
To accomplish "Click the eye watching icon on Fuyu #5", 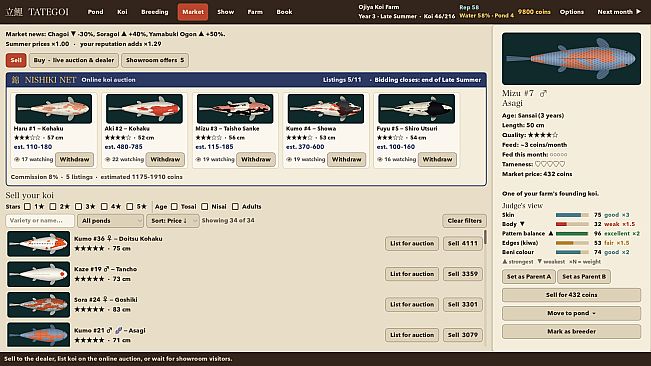I will 380,159.
